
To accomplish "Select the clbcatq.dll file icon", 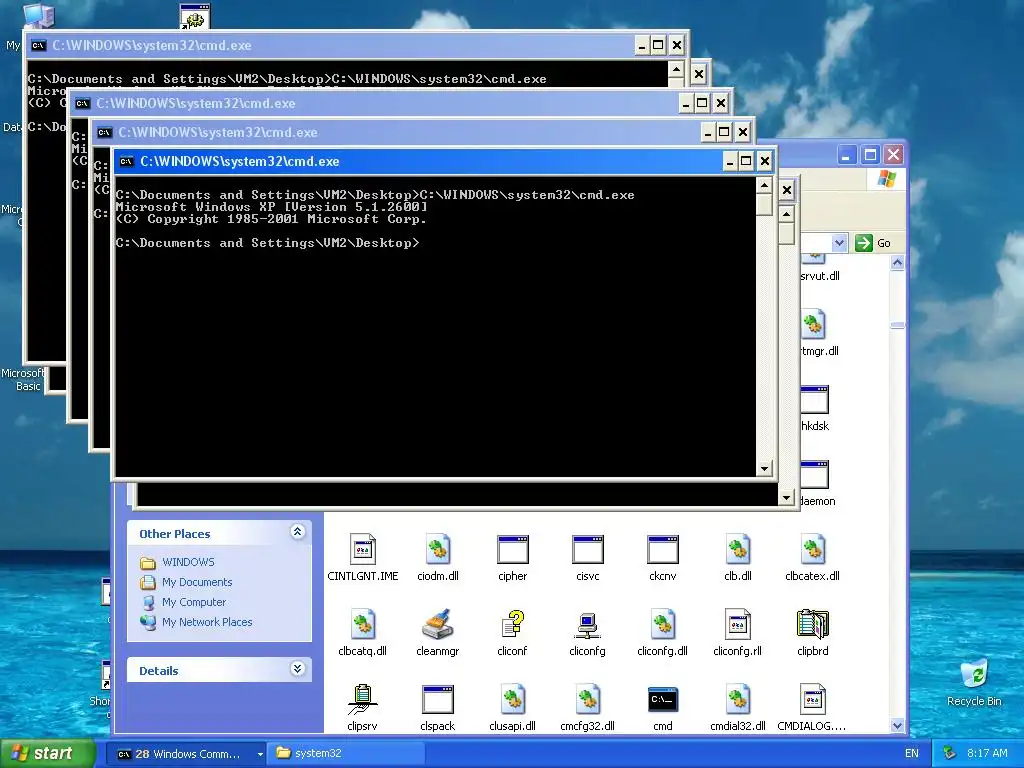I will pos(362,624).
